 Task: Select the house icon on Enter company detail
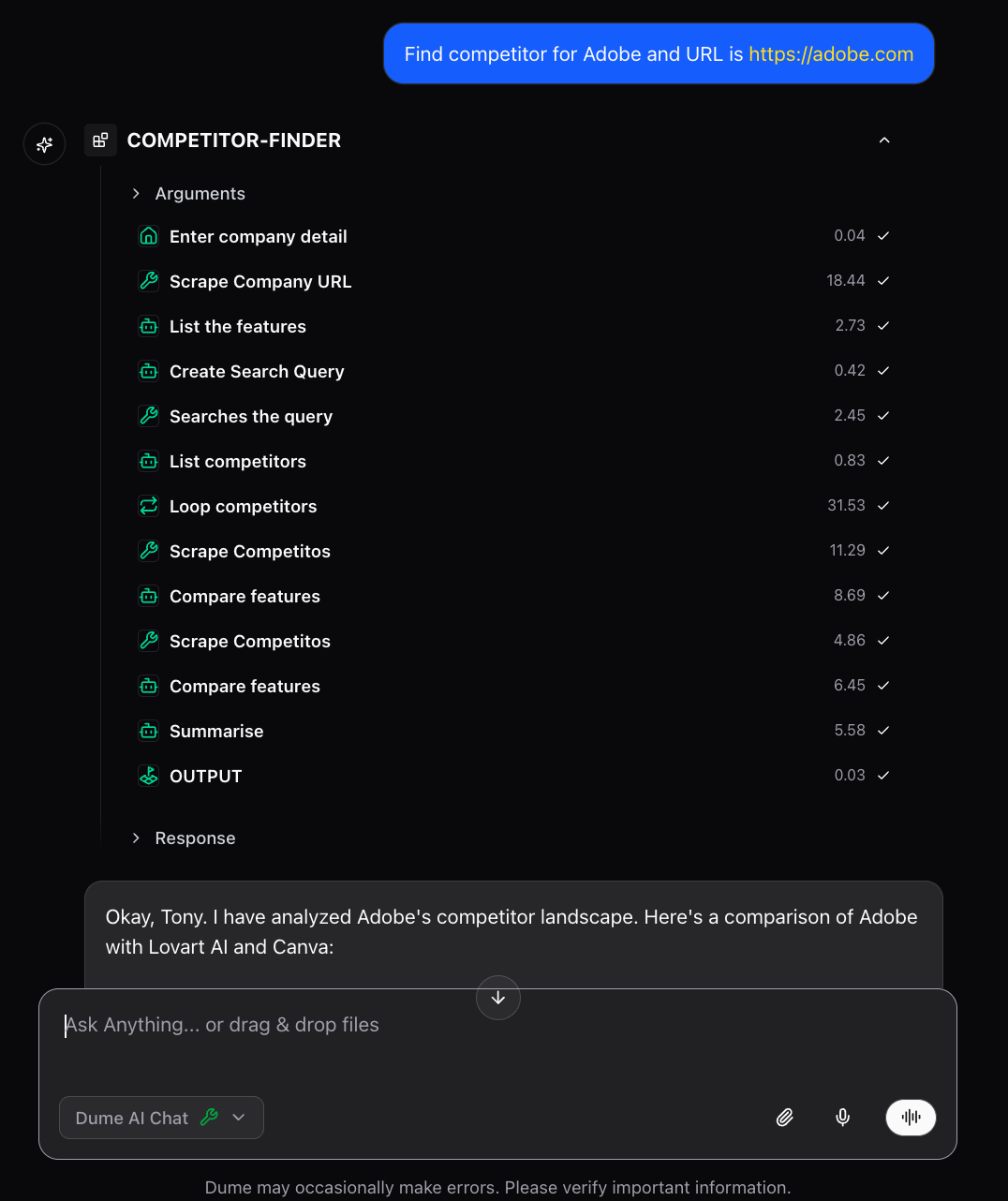(148, 236)
